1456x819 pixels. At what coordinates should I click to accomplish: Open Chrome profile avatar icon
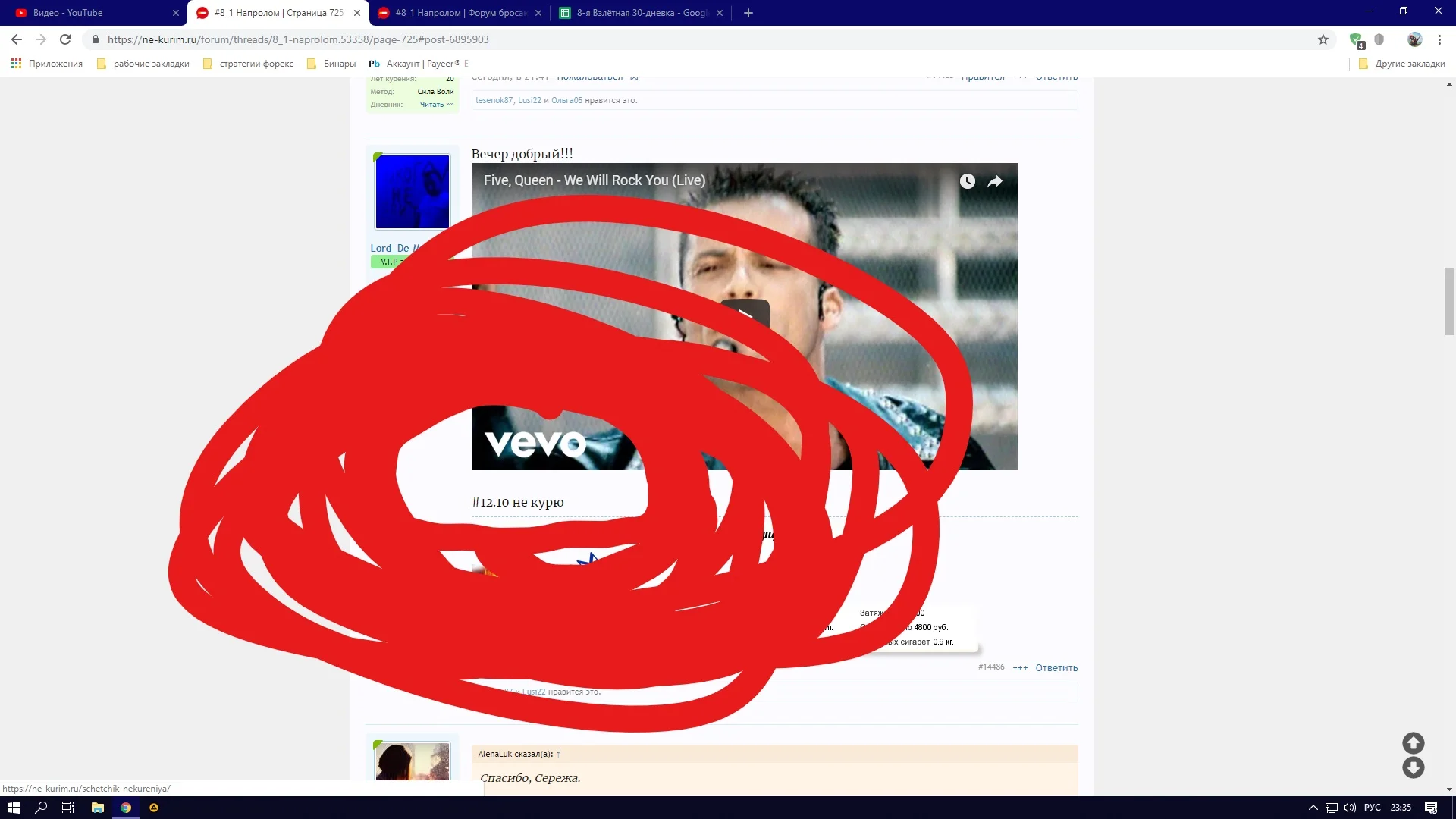coord(1414,39)
